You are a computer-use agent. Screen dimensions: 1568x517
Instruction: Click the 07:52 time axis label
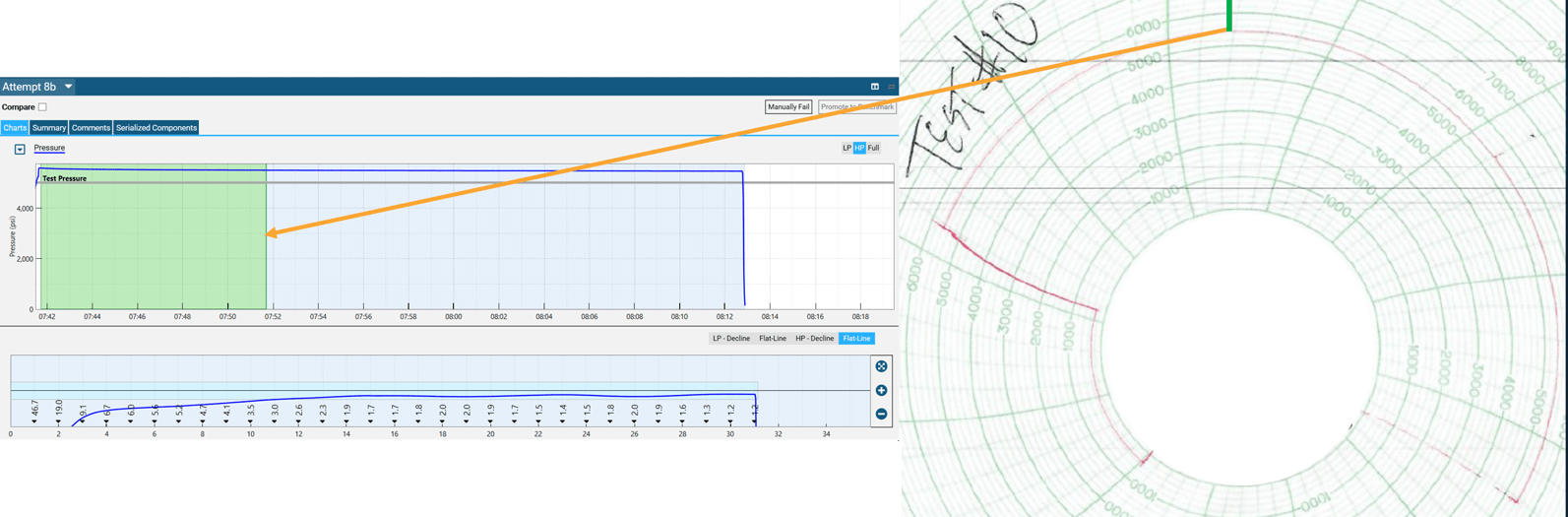pos(273,317)
